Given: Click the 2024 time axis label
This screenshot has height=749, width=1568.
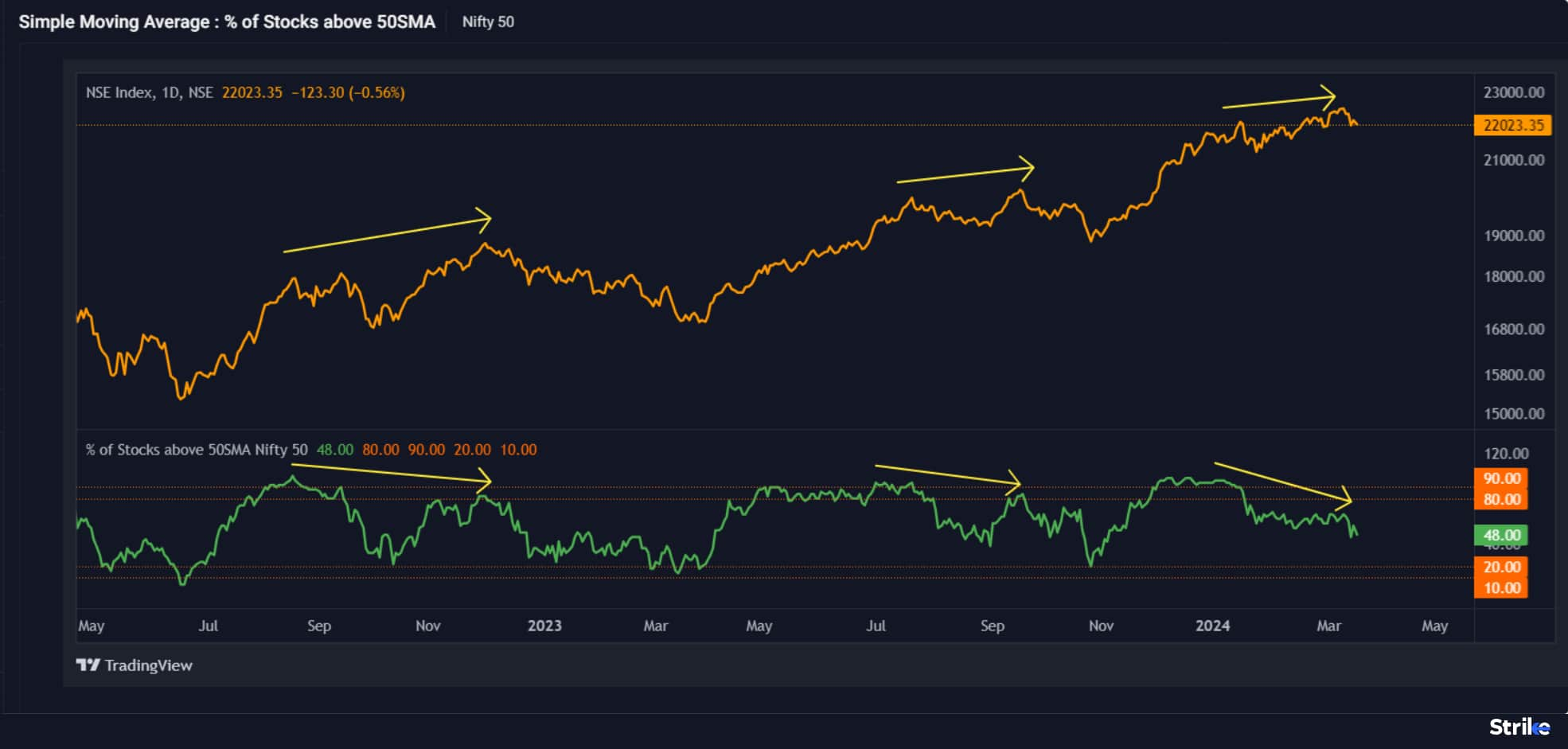Looking at the screenshot, I should pos(1212,626).
